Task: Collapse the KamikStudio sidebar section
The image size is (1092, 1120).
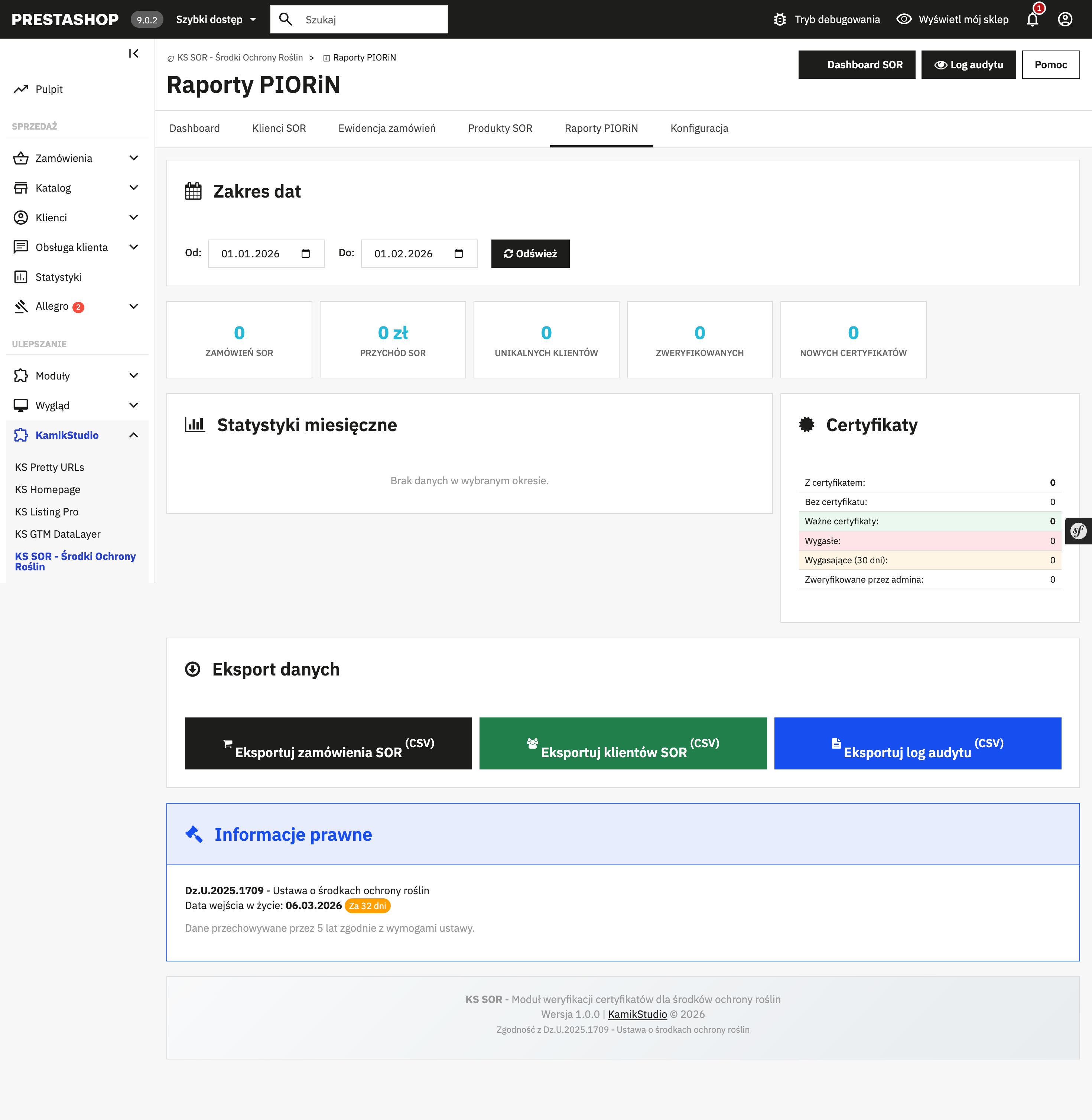Action: [134, 435]
